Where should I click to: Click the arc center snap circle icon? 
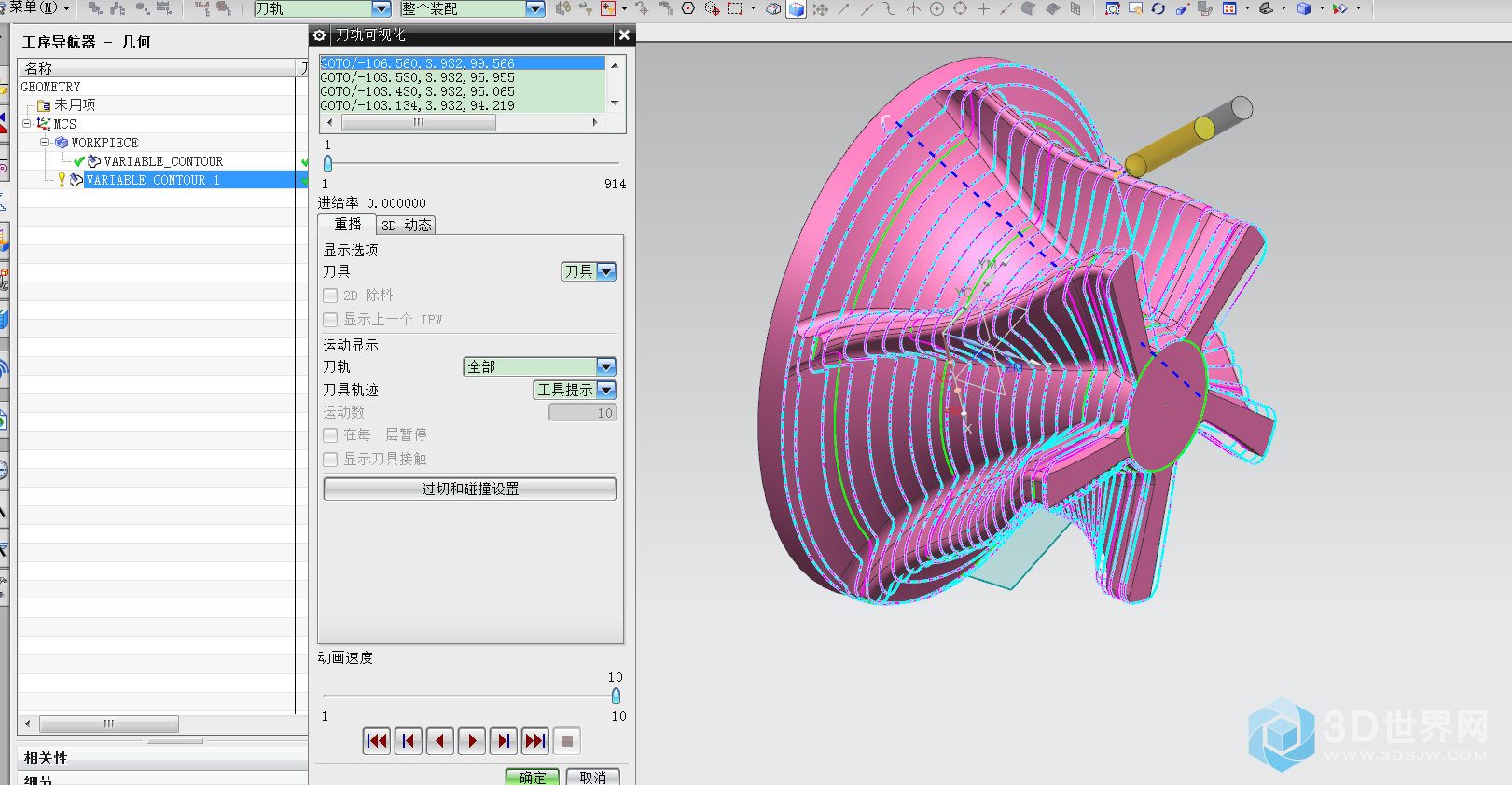tap(937, 9)
